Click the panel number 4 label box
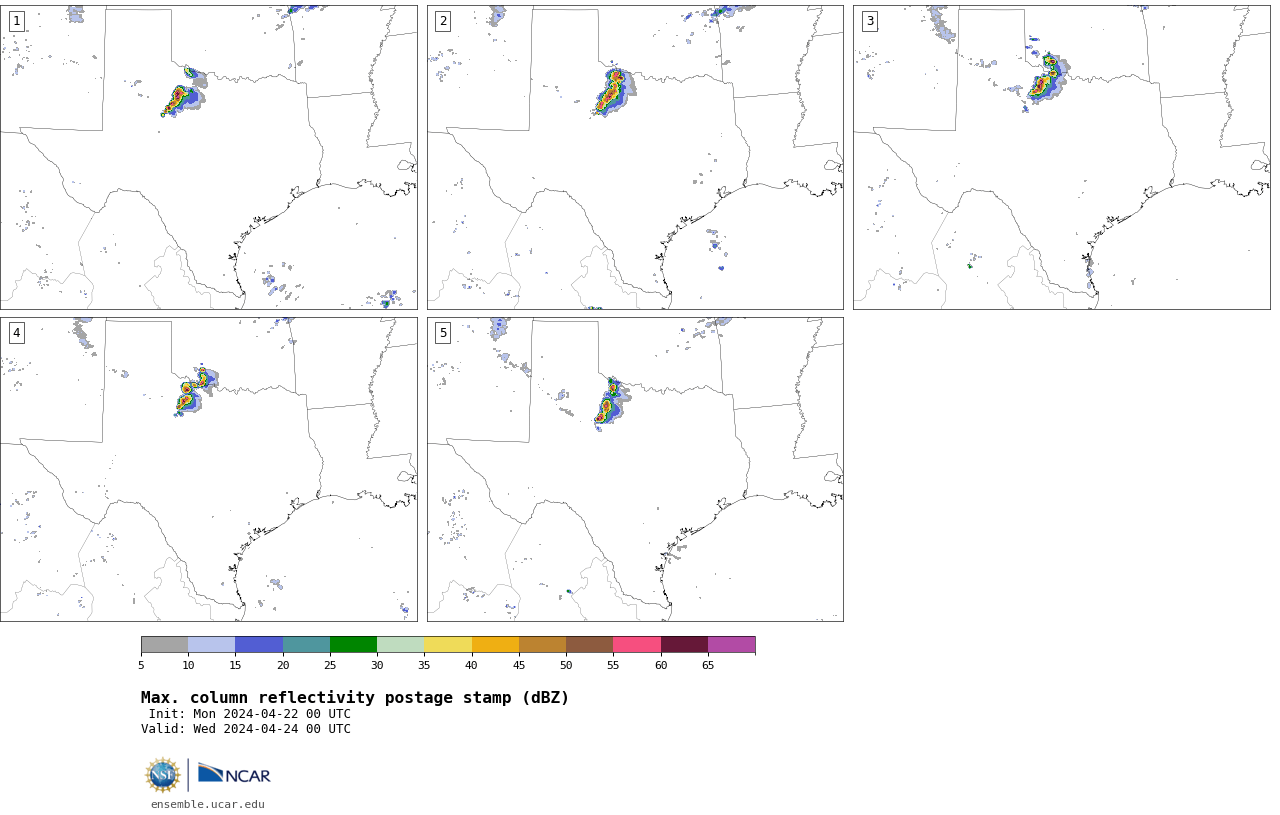Screen dimensions: 1280x815 [16, 333]
